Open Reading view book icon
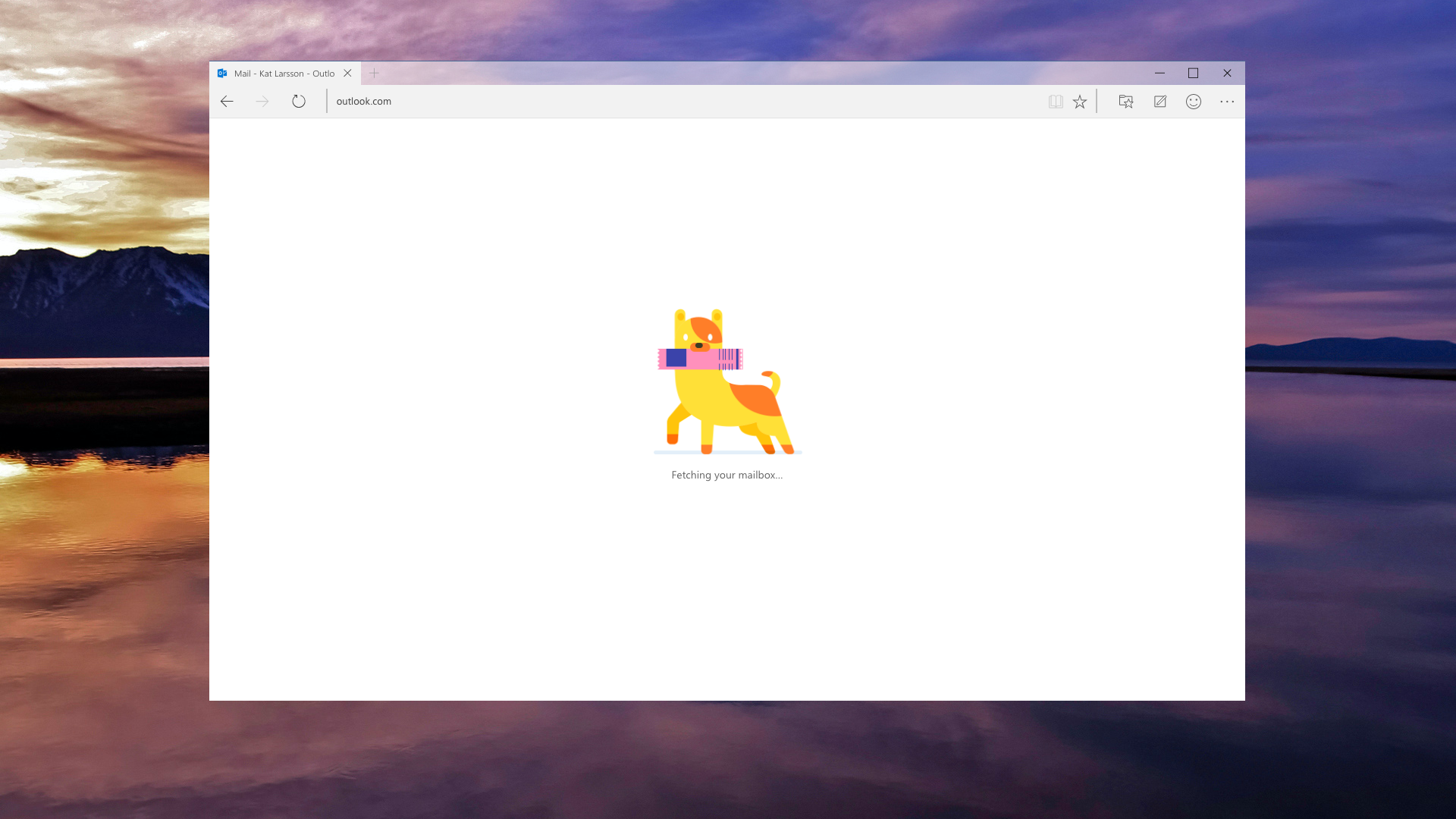Viewport: 1456px width, 819px height. pyautogui.click(x=1056, y=102)
